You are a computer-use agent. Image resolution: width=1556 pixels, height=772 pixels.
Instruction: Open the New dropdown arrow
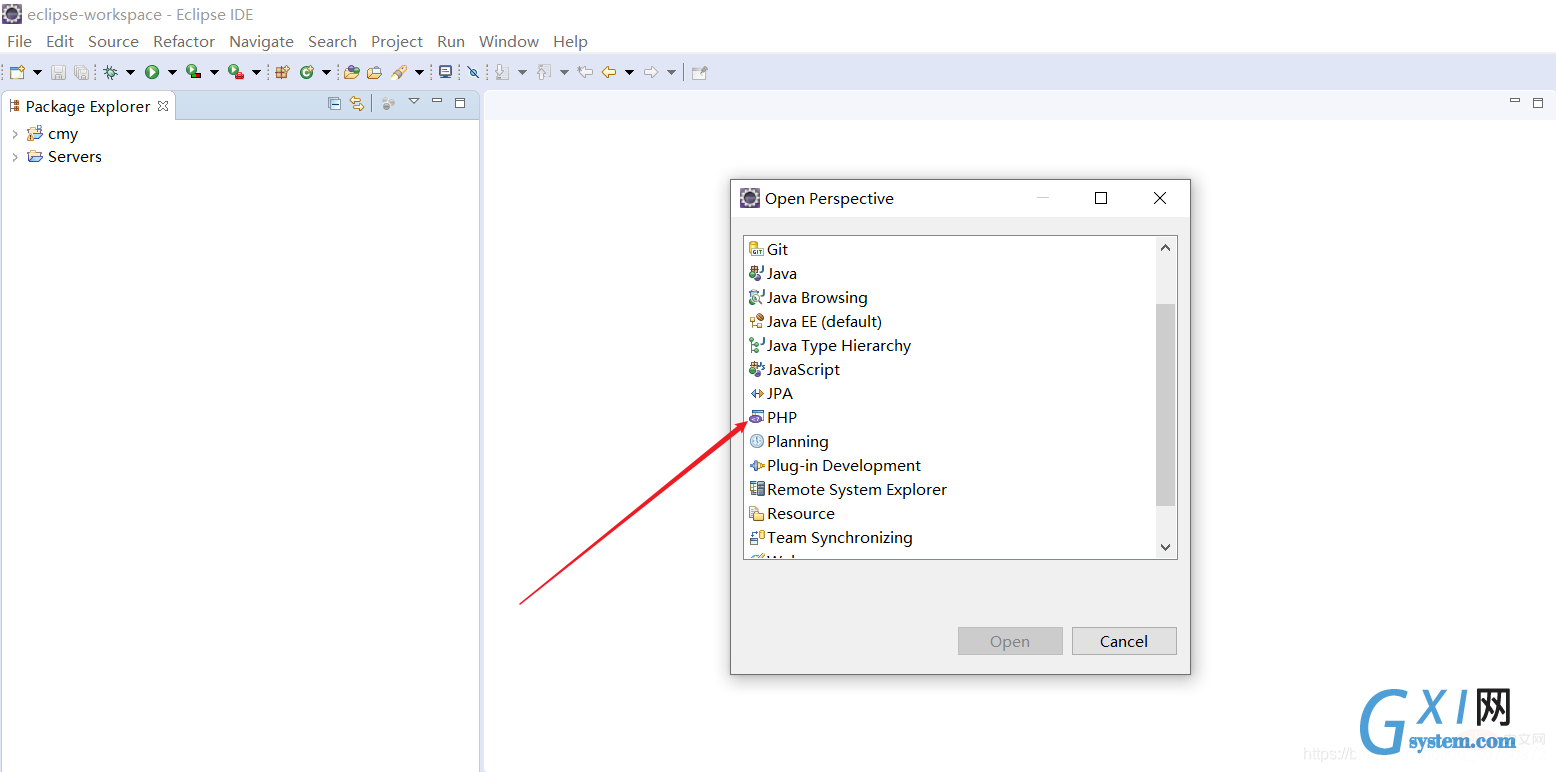point(37,72)
